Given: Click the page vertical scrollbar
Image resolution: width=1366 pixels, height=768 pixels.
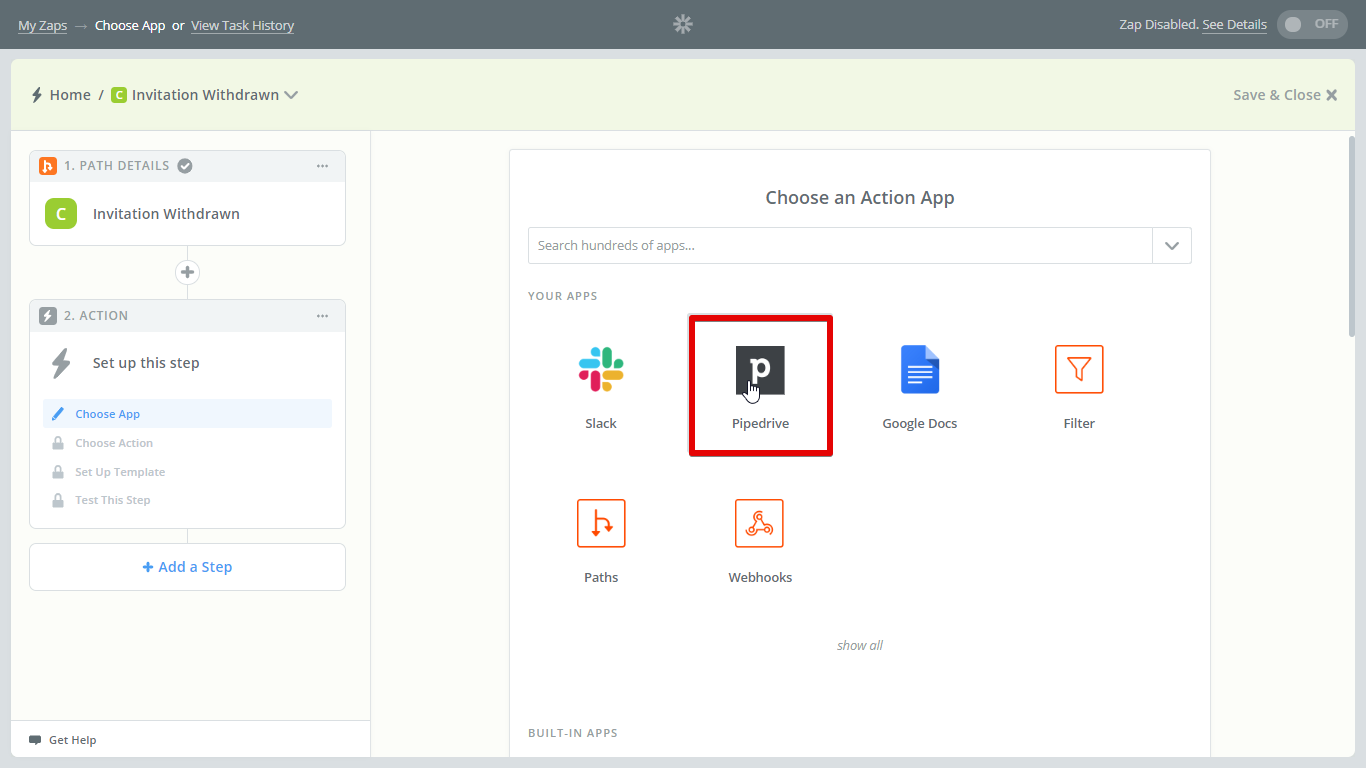Looking at the screenshot, I should (1352, 236).
